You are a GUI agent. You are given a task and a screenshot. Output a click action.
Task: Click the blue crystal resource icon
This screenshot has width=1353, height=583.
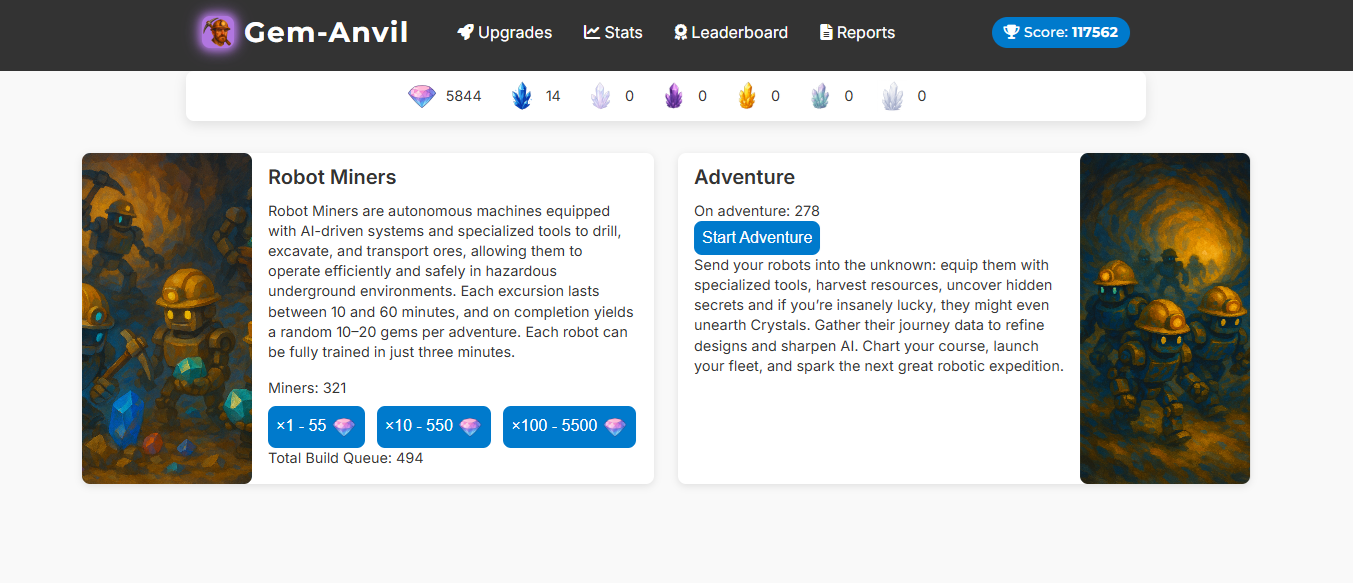click(x=522, y=97)
